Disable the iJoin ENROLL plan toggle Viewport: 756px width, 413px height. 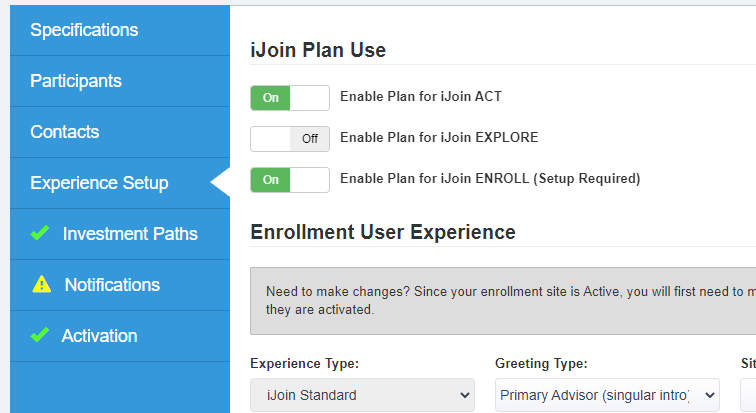pos(290,180)
